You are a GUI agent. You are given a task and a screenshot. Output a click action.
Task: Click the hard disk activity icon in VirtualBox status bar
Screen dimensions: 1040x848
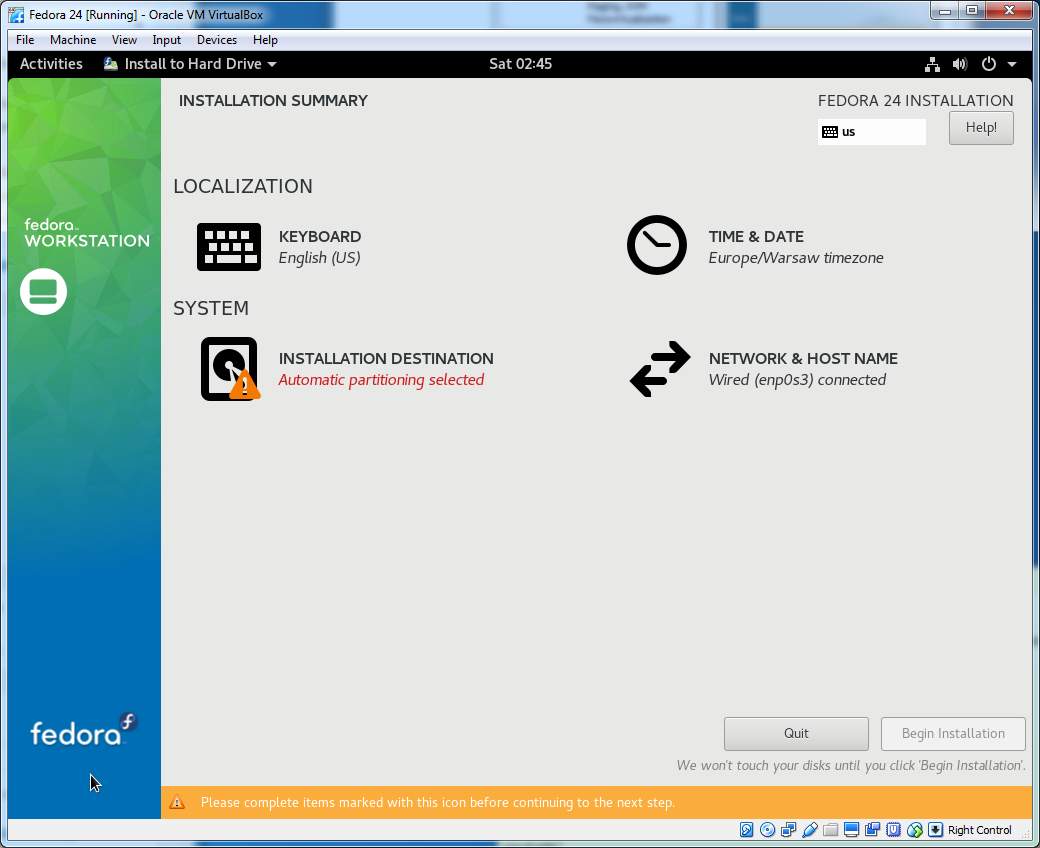pyautogui.click(x=746, y=829)
